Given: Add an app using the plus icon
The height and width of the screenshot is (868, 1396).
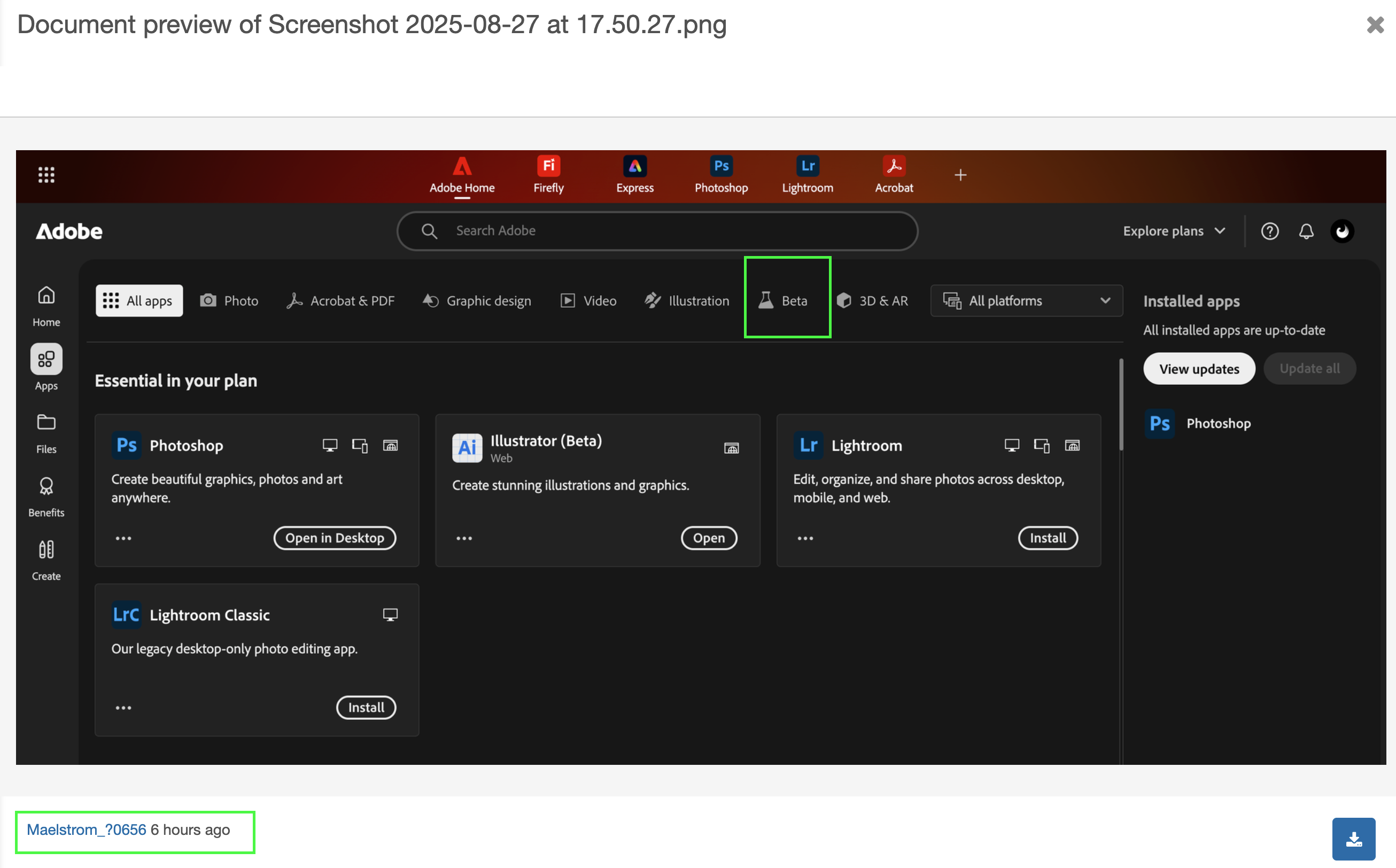Looking at the screenshot, I should click(x=960, y=175).
